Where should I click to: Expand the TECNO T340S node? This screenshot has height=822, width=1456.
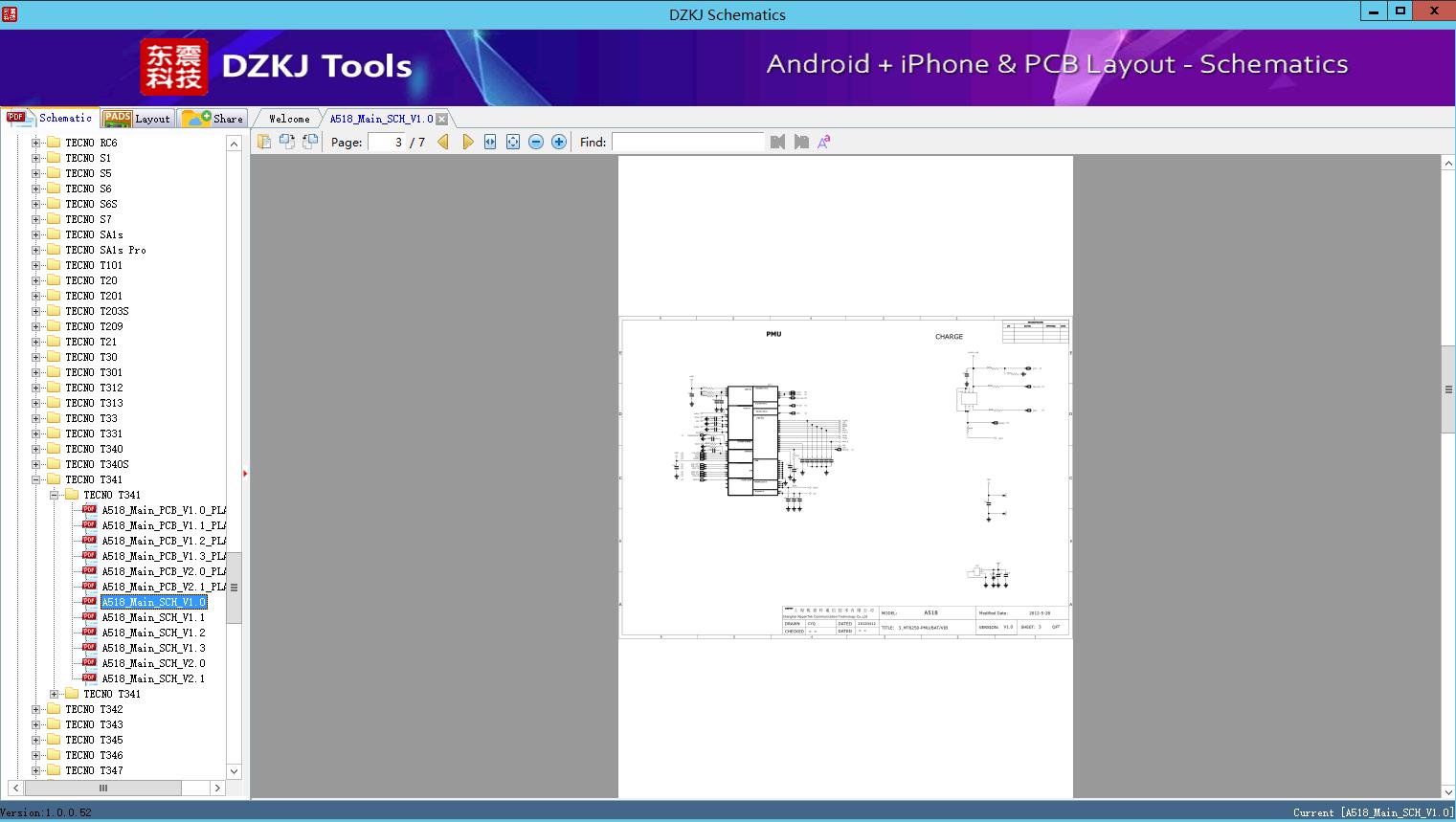click(x=36, y=464)
